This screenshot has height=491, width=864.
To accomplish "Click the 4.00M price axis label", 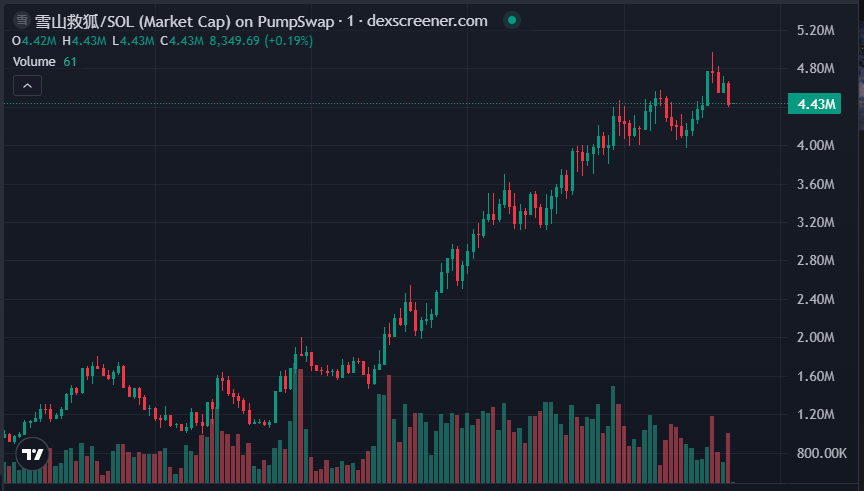I will (x=816, y=145).
